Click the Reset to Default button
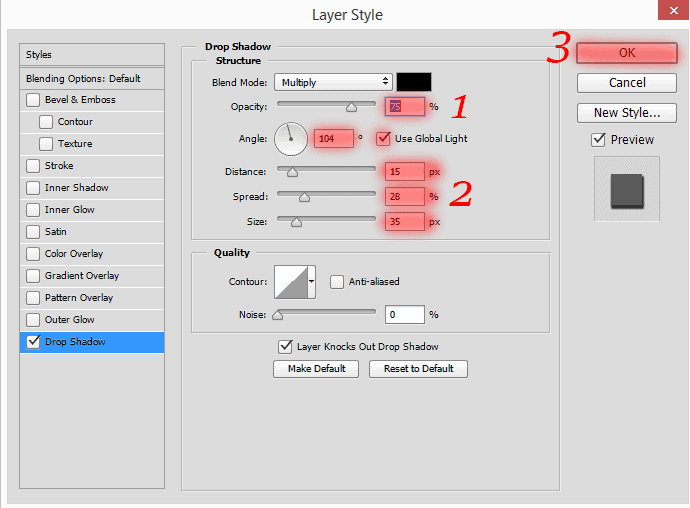The width and height of the screenshot is (690, 508). (x=418, y=369)
